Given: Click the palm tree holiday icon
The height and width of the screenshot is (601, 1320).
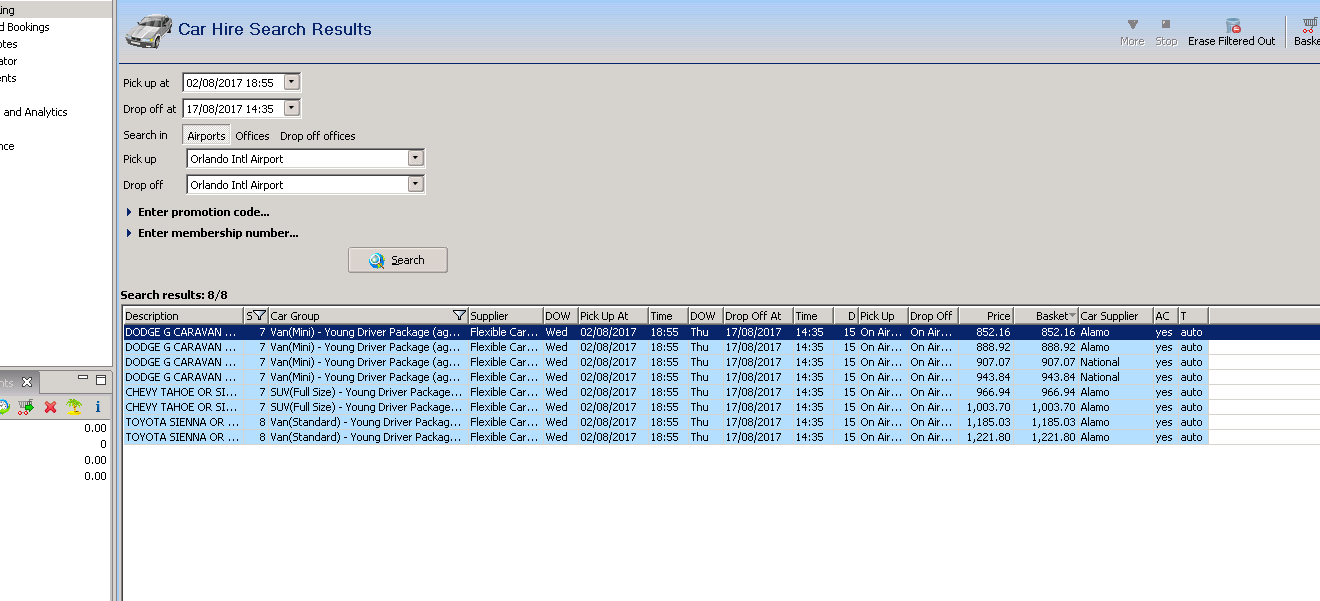Looking at the screenshot, I should click(74, 407).
